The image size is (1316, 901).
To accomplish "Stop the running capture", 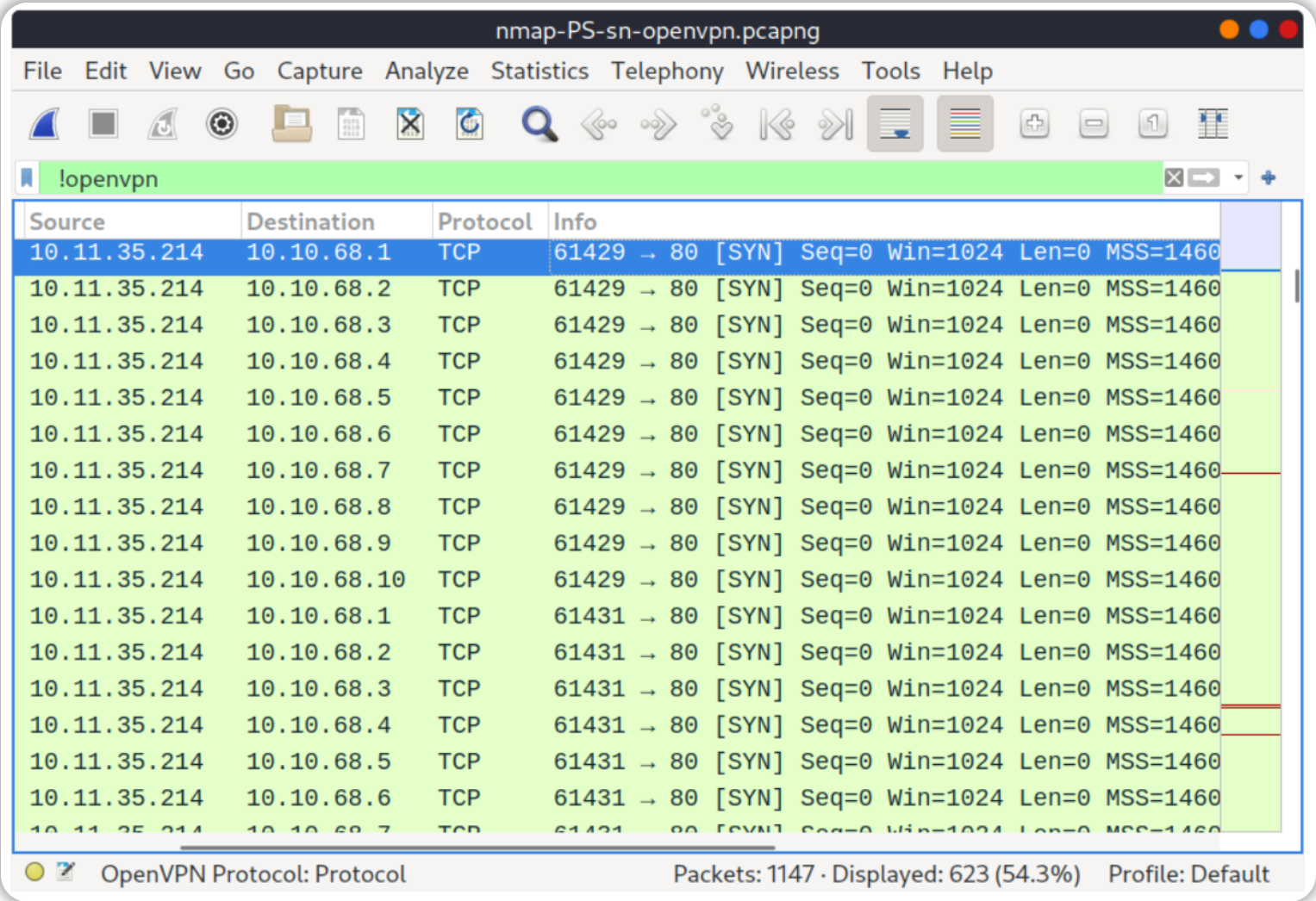I will tap(103, 124).
